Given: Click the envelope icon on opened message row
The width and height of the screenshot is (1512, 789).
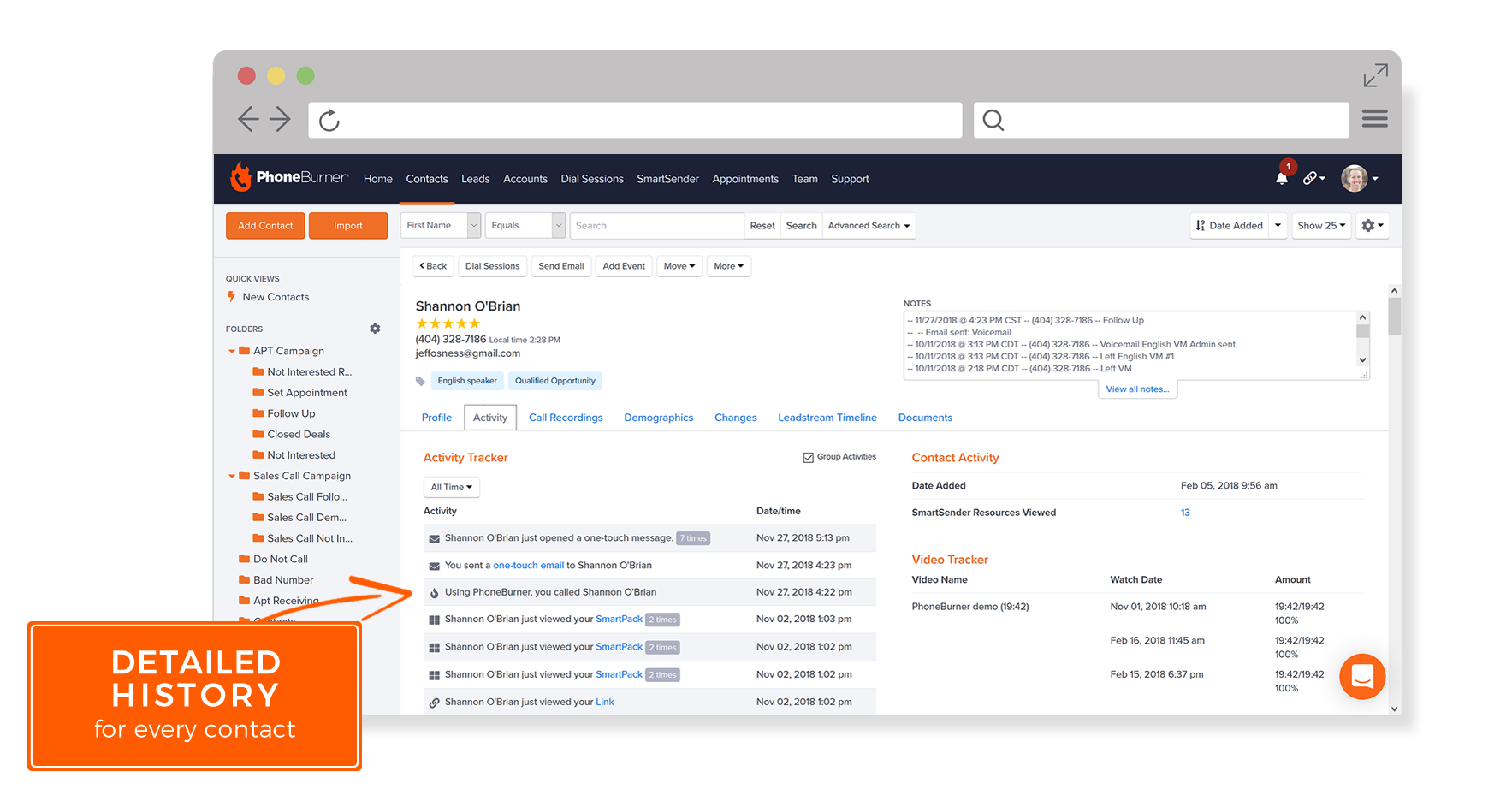Looking at the screenshot, I should click(435, 538).
